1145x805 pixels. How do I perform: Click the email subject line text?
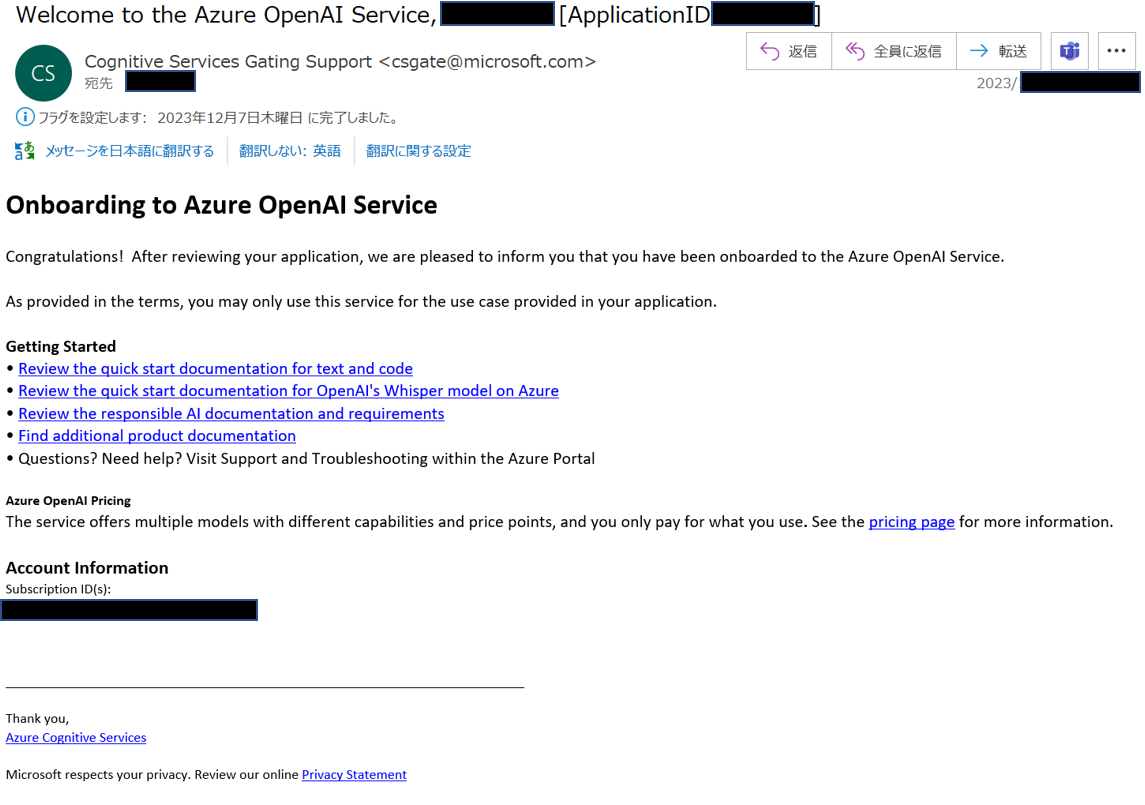coord(418,15)
